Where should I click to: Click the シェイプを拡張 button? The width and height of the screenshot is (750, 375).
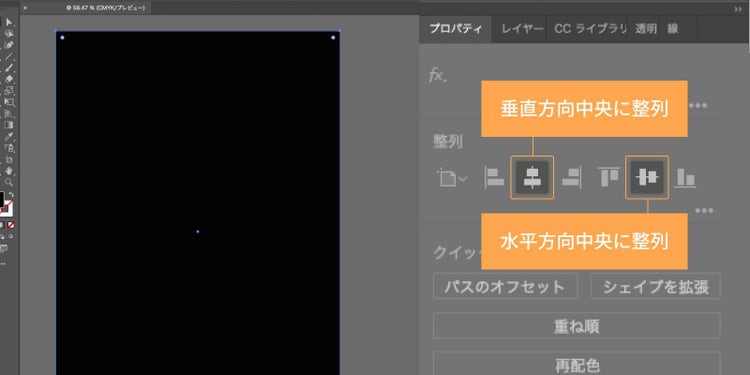[x=656, y=287]
